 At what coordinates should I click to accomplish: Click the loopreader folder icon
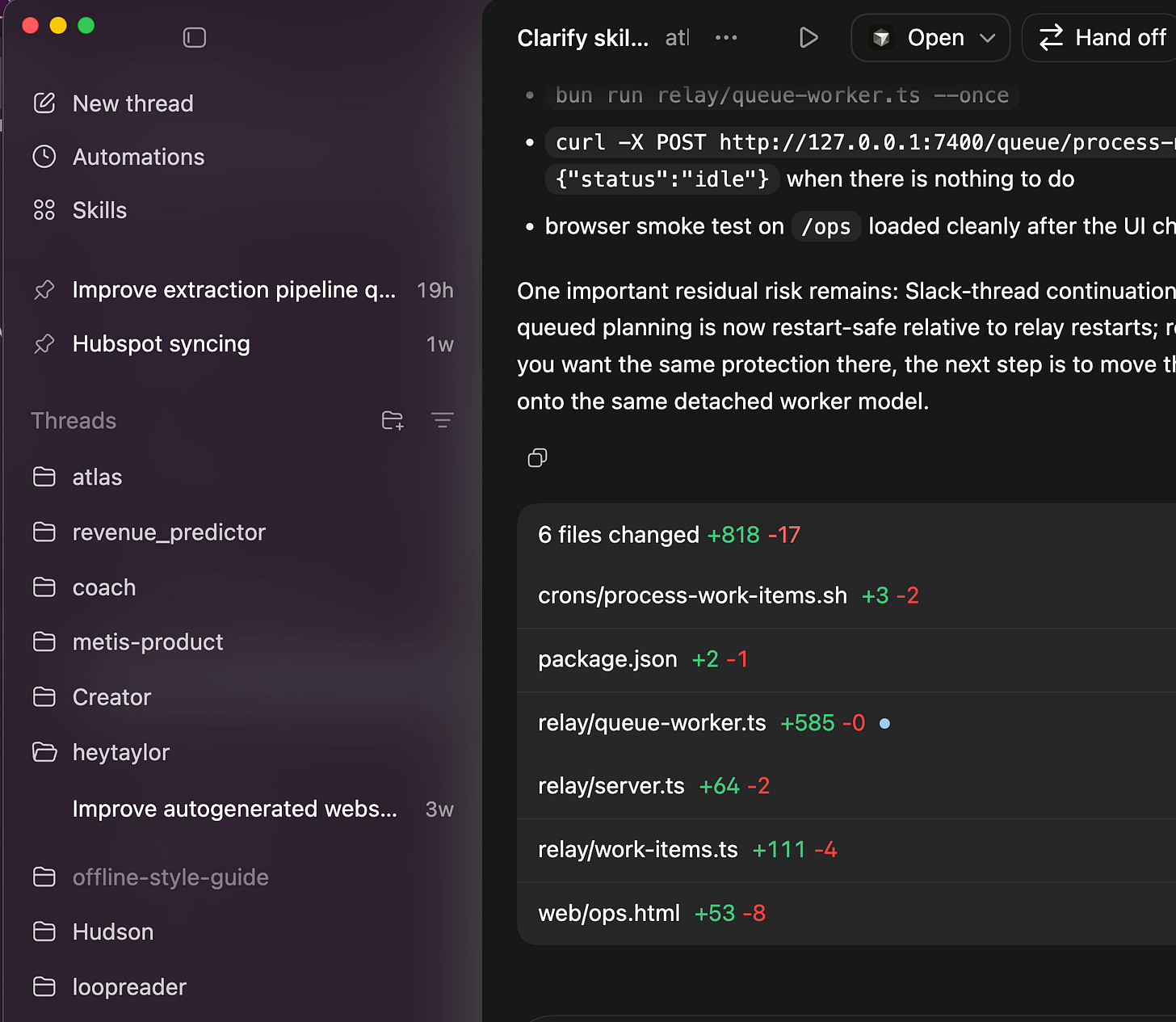(44, 987)
